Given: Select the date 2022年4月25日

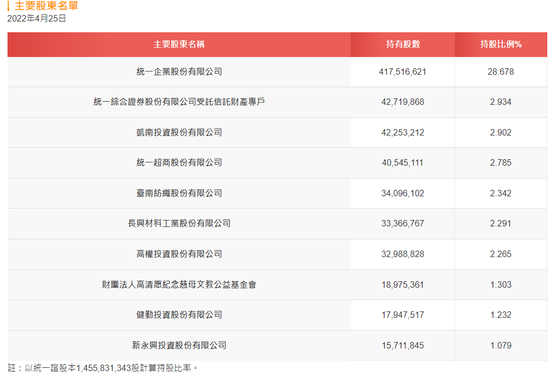Looking at the screenshot, I should pyautogui.click(x=36, y=19).
